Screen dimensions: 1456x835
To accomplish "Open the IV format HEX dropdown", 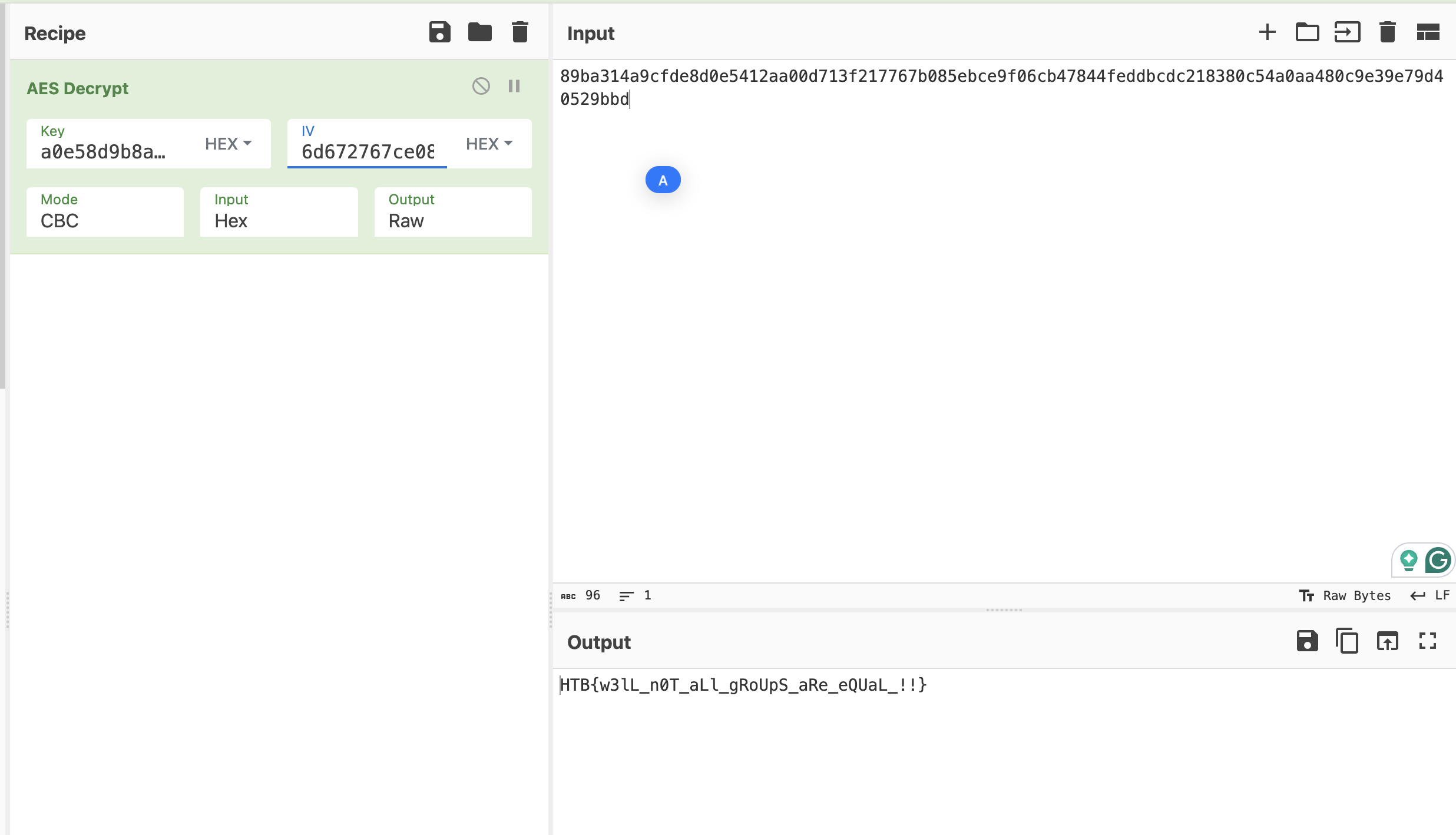I will coord(489,144).
